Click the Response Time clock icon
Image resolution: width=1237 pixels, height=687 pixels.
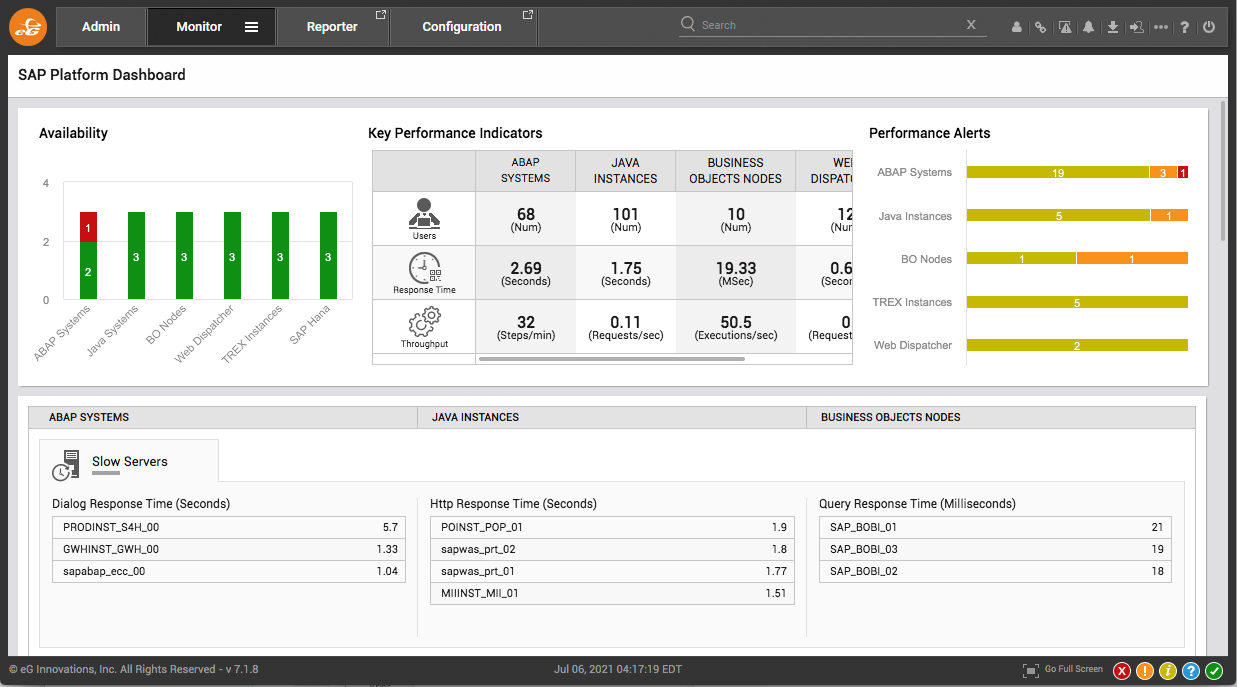[x=424, y=268]
